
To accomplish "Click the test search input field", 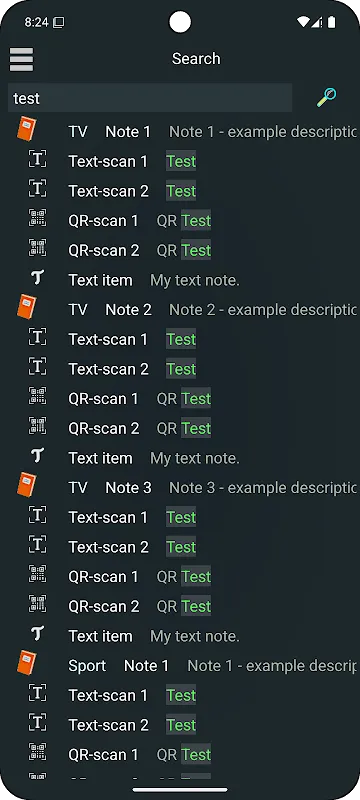I will tap(150, 98).
